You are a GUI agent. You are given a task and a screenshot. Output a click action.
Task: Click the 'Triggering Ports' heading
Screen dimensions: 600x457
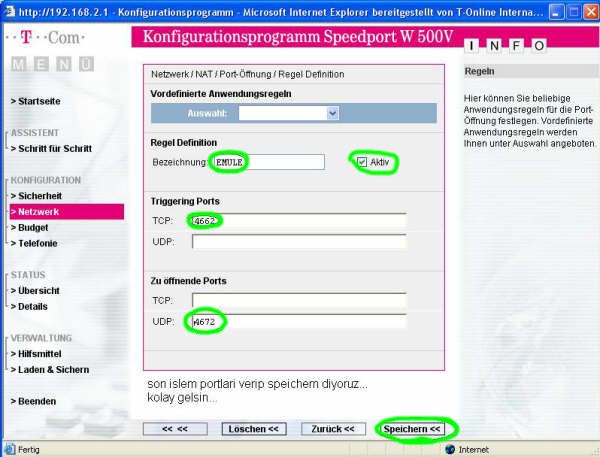(185, 201)
